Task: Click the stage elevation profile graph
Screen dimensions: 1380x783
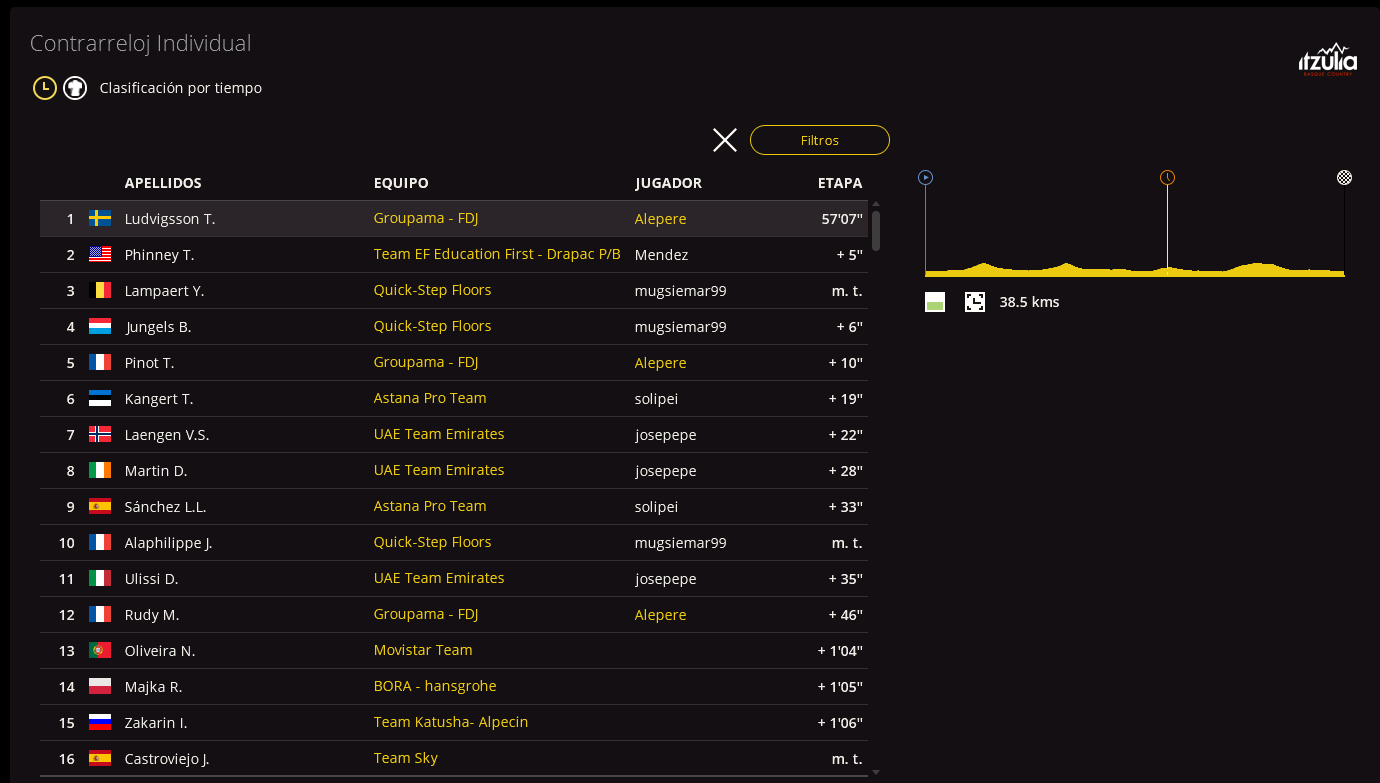Action: point(1135,268)
